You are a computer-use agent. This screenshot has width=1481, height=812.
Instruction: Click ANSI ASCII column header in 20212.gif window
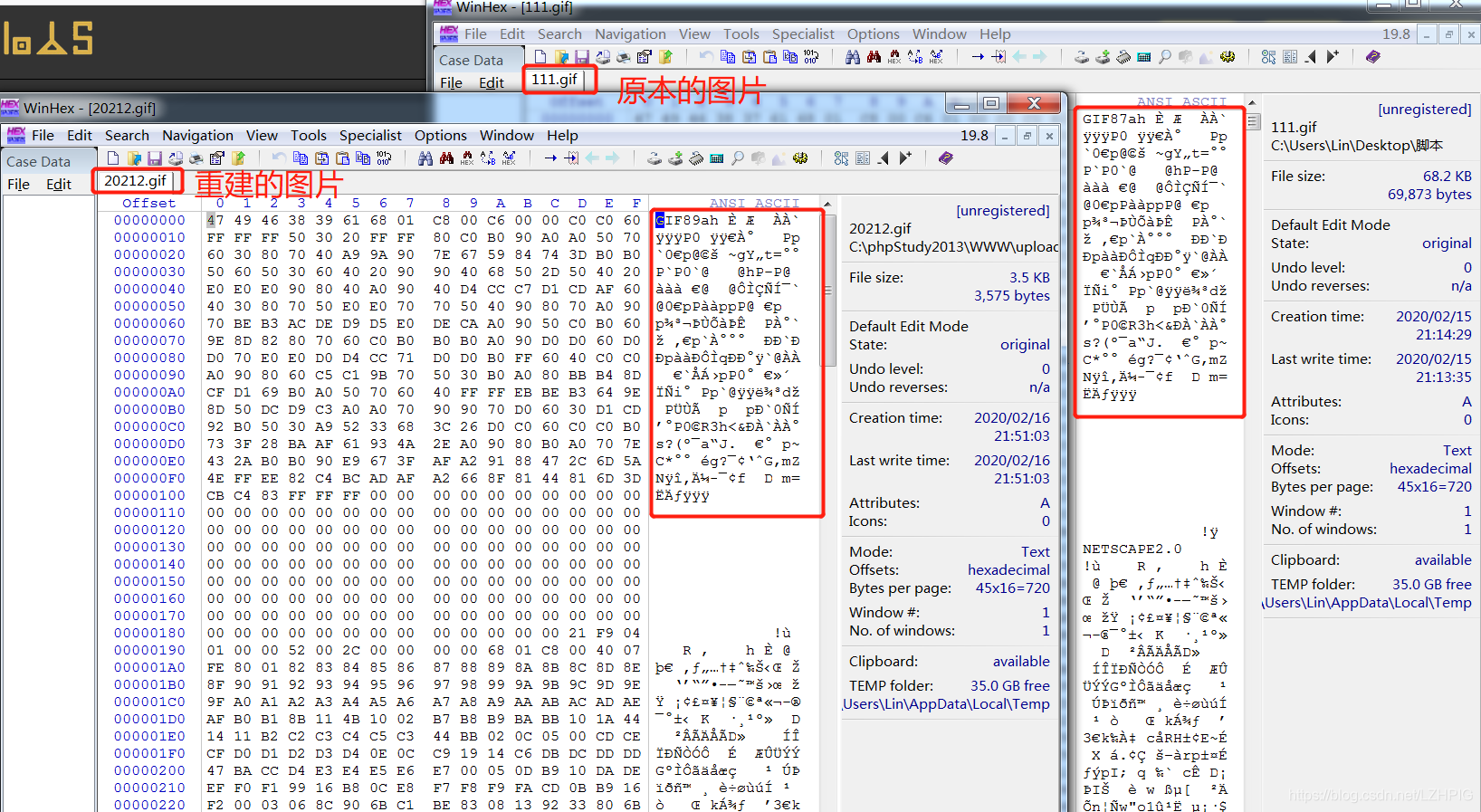(x=754, y=204)
